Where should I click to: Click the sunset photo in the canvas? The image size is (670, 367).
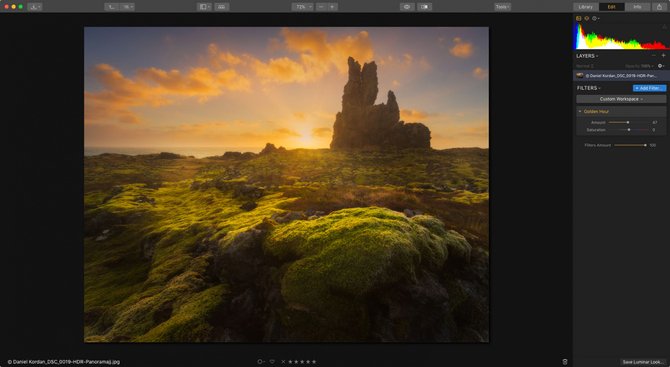286,185
